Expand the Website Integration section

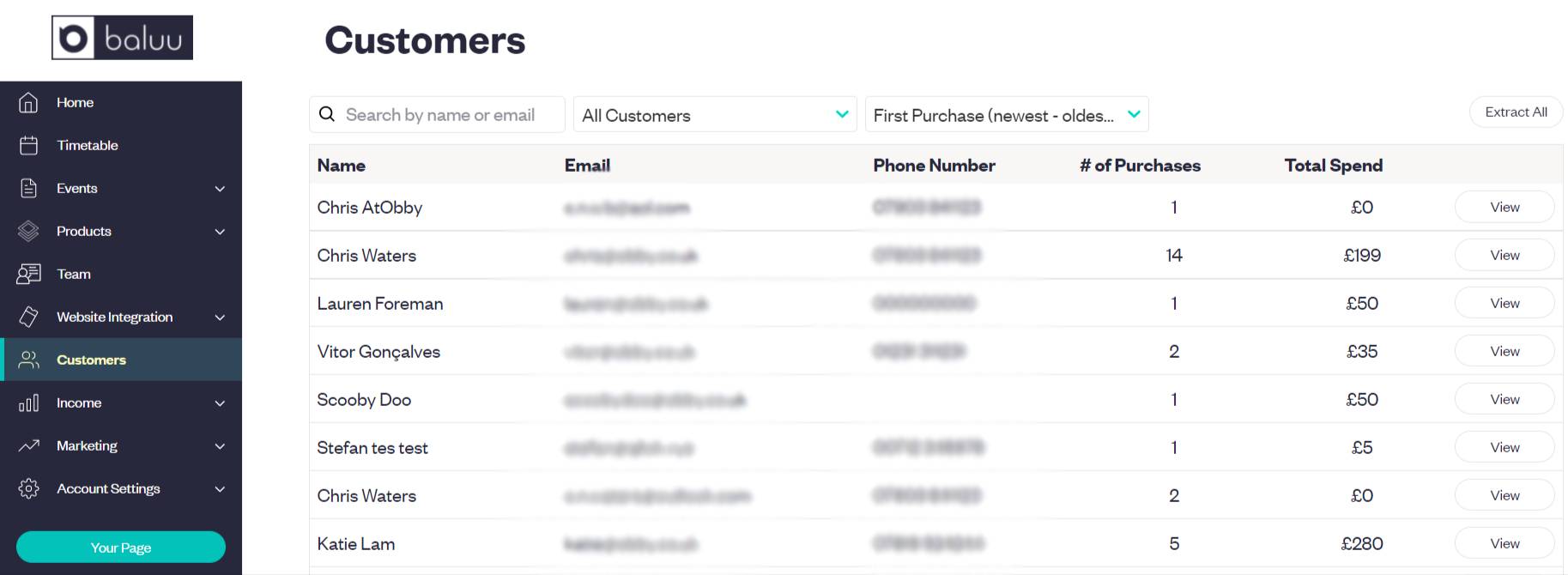point(220,317)
